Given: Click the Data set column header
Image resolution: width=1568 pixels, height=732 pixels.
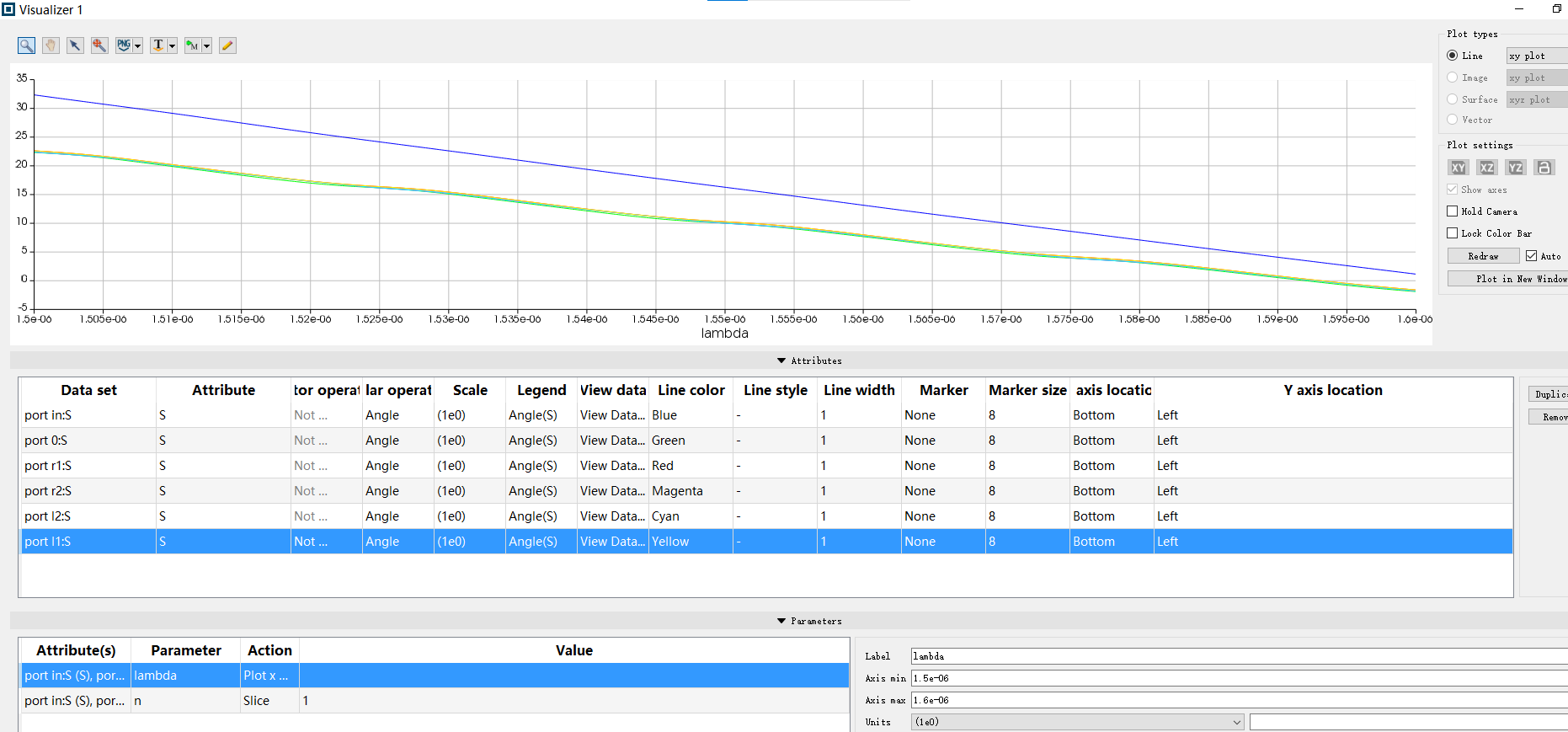Looking at the screenshot, I should click(x=88, y=390).
